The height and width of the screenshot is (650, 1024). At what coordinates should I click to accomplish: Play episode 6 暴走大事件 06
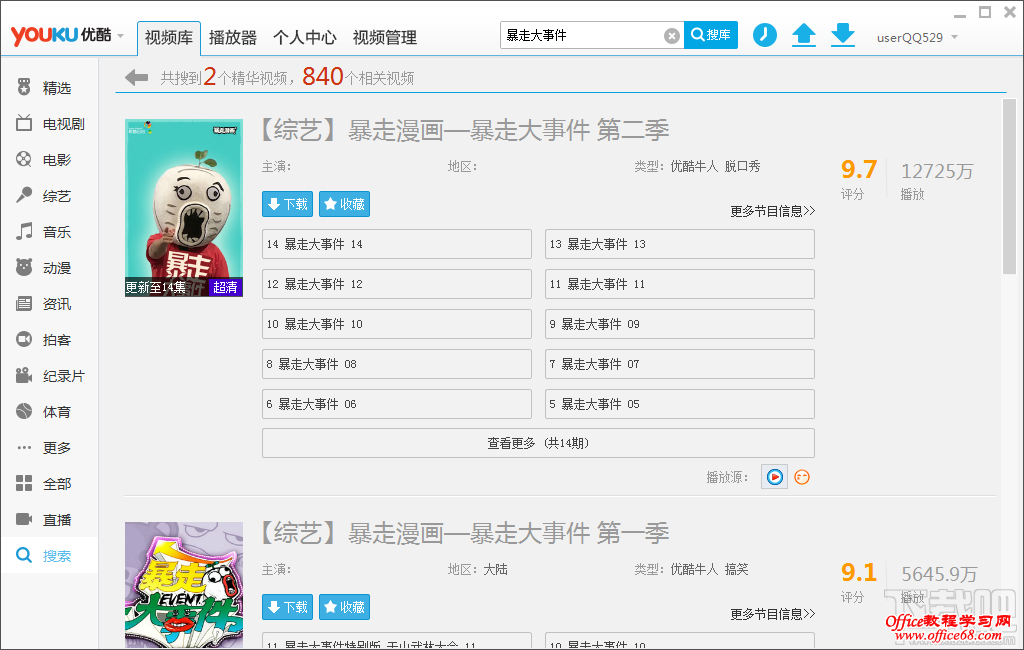coord(397,404)
